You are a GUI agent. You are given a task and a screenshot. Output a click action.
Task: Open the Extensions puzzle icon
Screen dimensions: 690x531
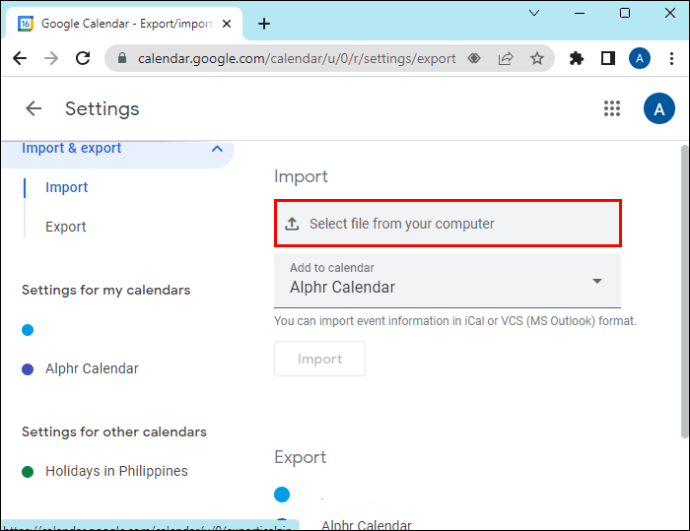[576, 58]
